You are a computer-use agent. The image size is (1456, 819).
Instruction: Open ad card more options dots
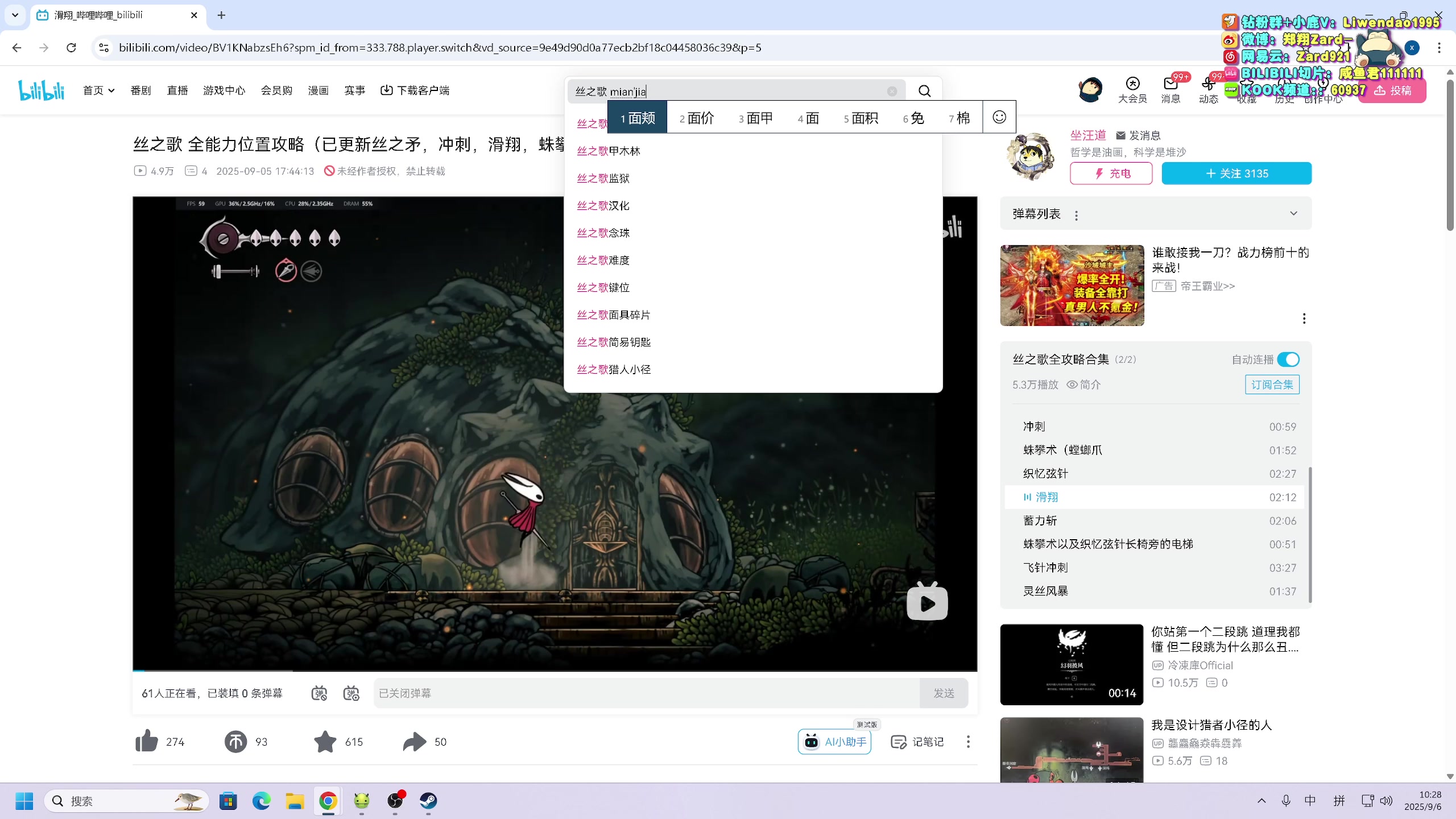click(1304, 318)
